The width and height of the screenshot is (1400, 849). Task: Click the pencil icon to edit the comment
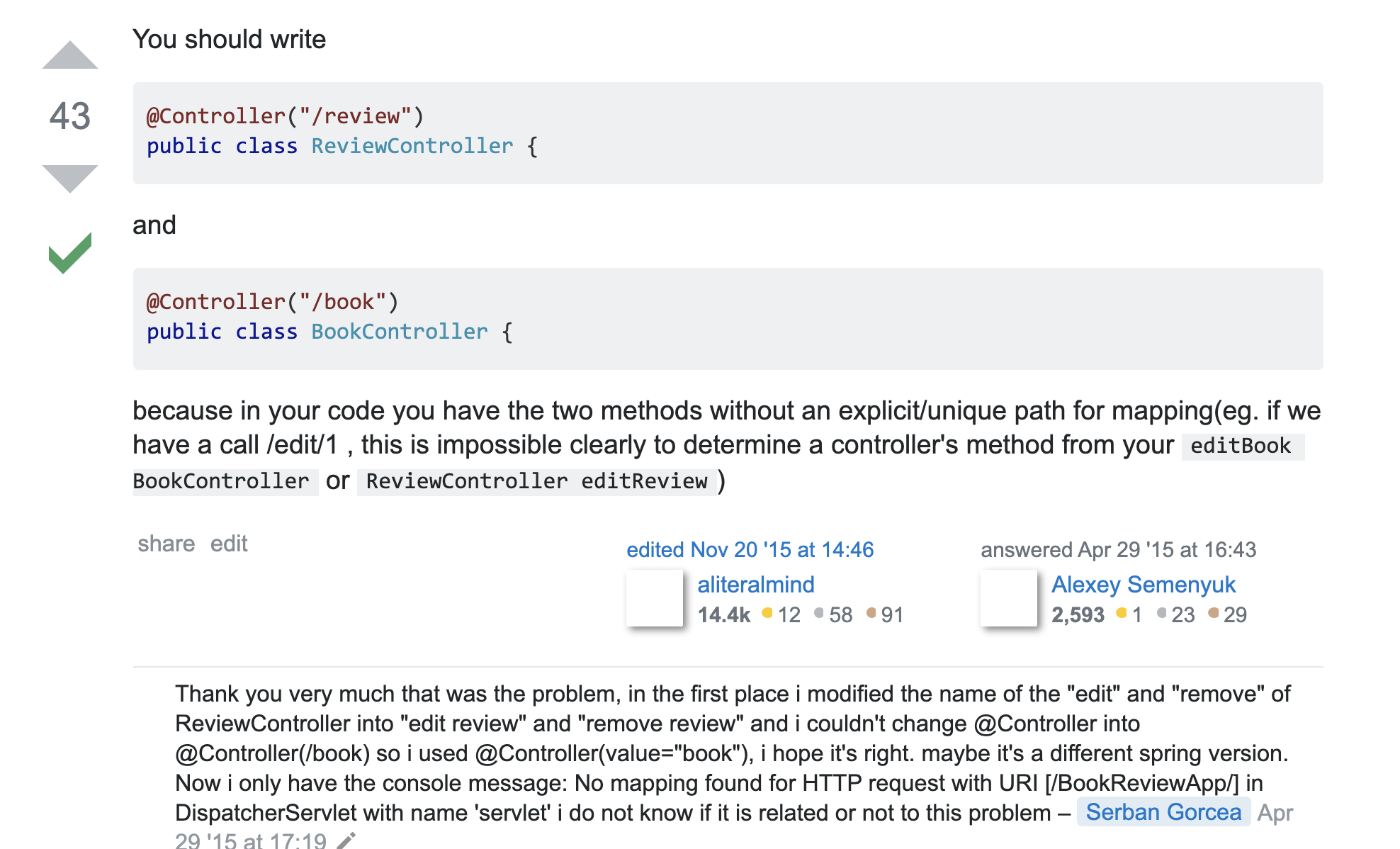coord(345,842)
